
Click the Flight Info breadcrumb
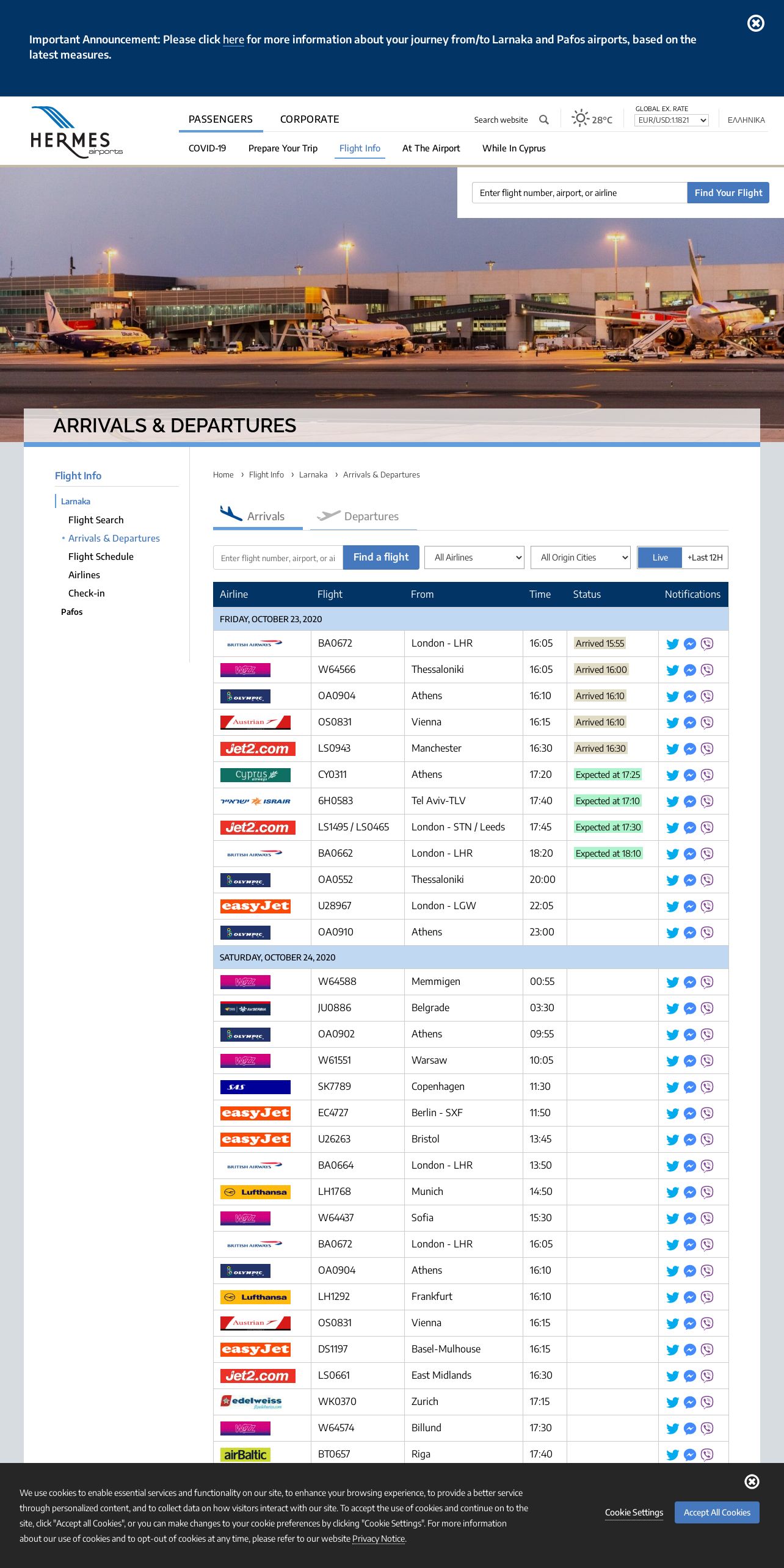tap(266, 475)
